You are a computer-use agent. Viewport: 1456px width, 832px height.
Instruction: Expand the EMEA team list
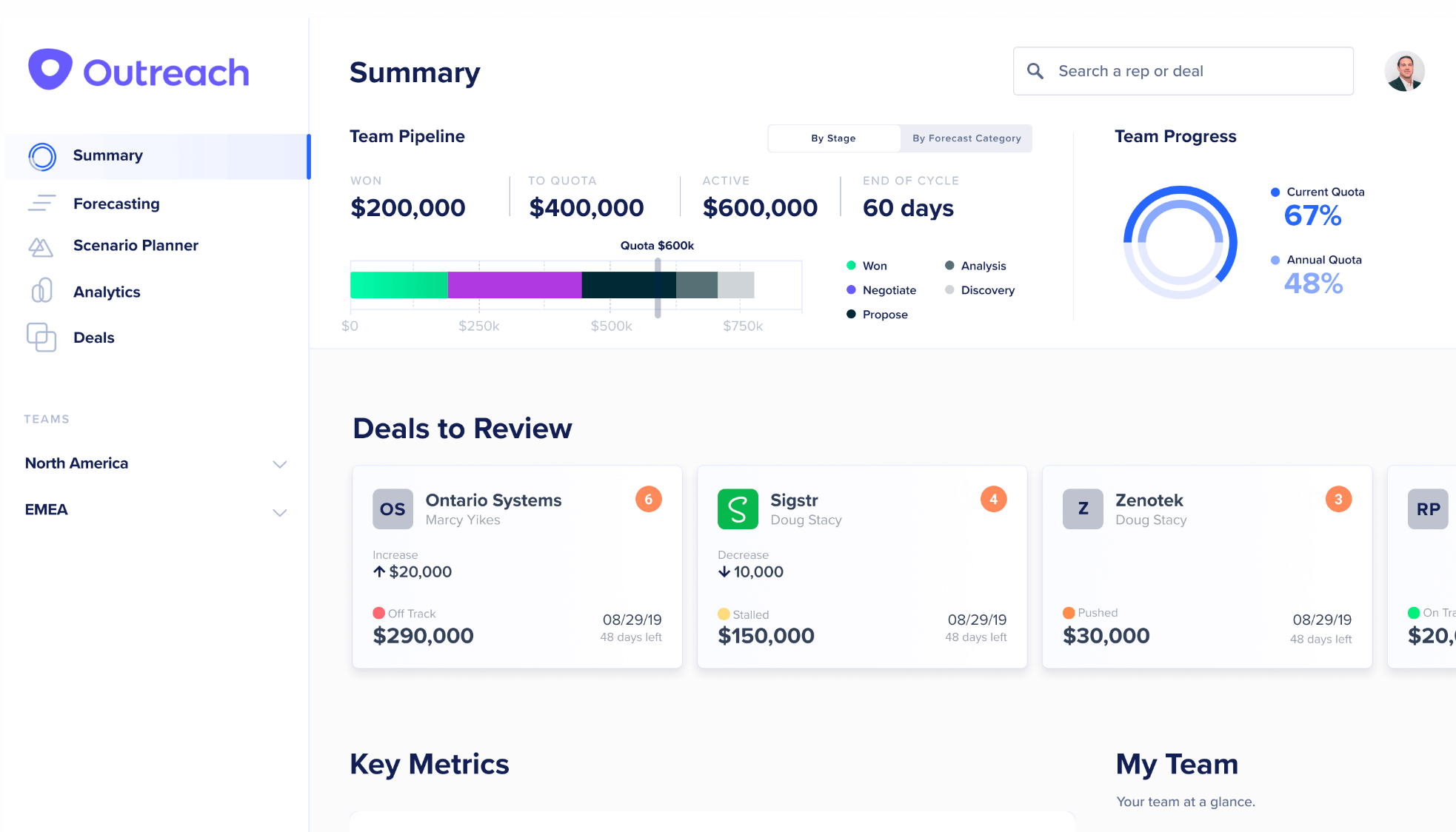tap(280, 512)
